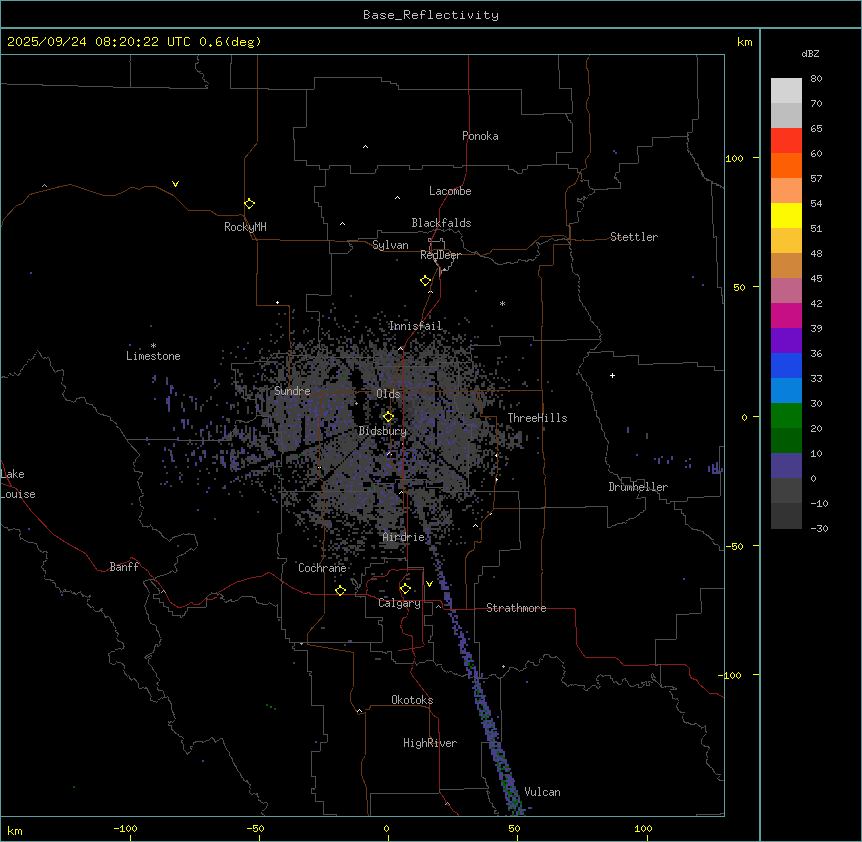Click the Base_Reflectivity title bar

pyautogui.click(x=430, y=15)
